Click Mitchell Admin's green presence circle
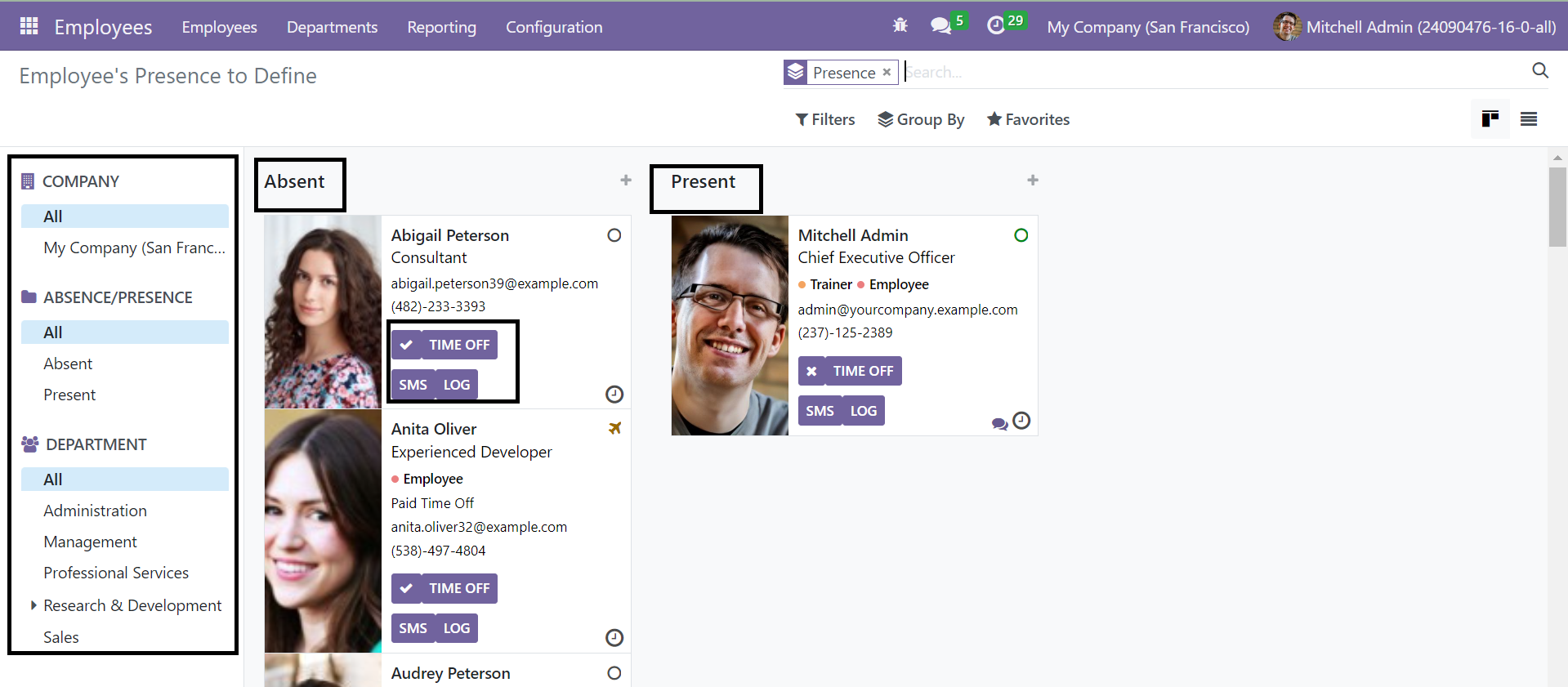The image size is (1568, 687). [1021, 235]
